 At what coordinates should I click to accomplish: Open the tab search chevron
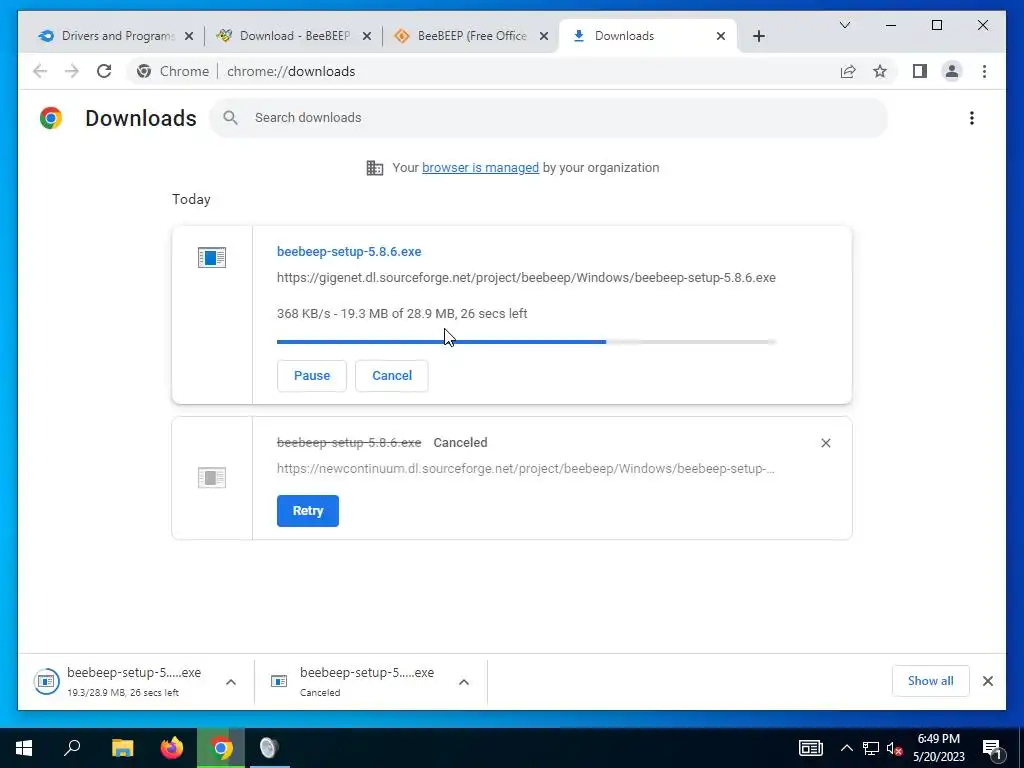click(844, 25)
